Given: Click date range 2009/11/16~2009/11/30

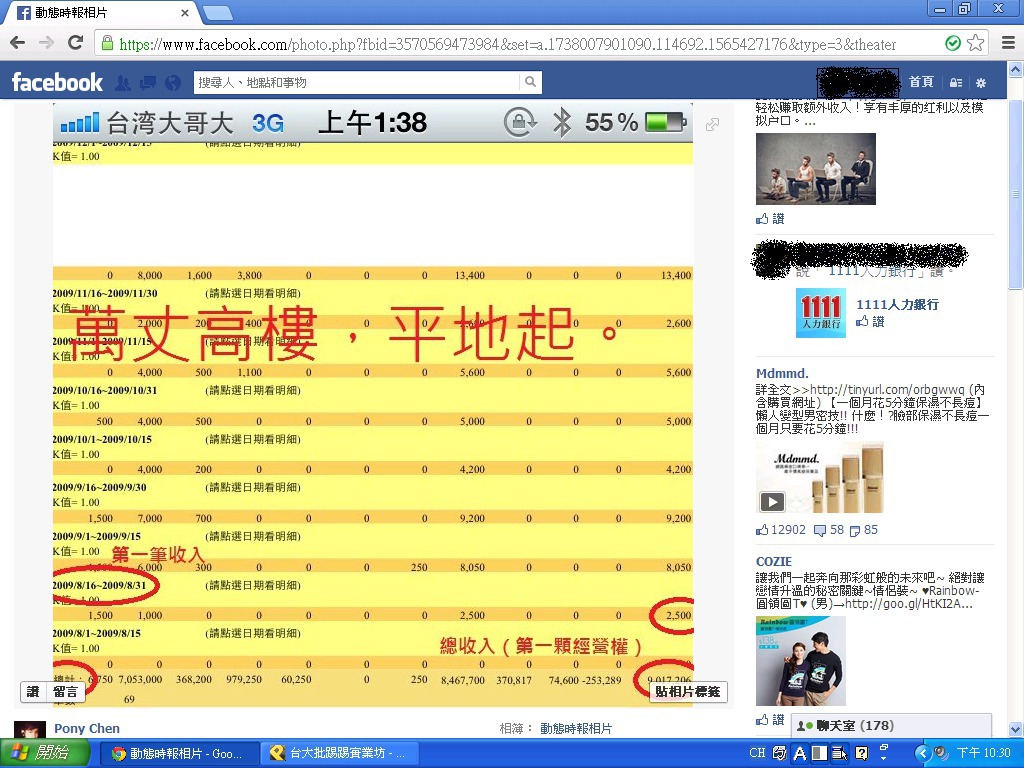Looking at the screenshot, I should coord(104,294).
